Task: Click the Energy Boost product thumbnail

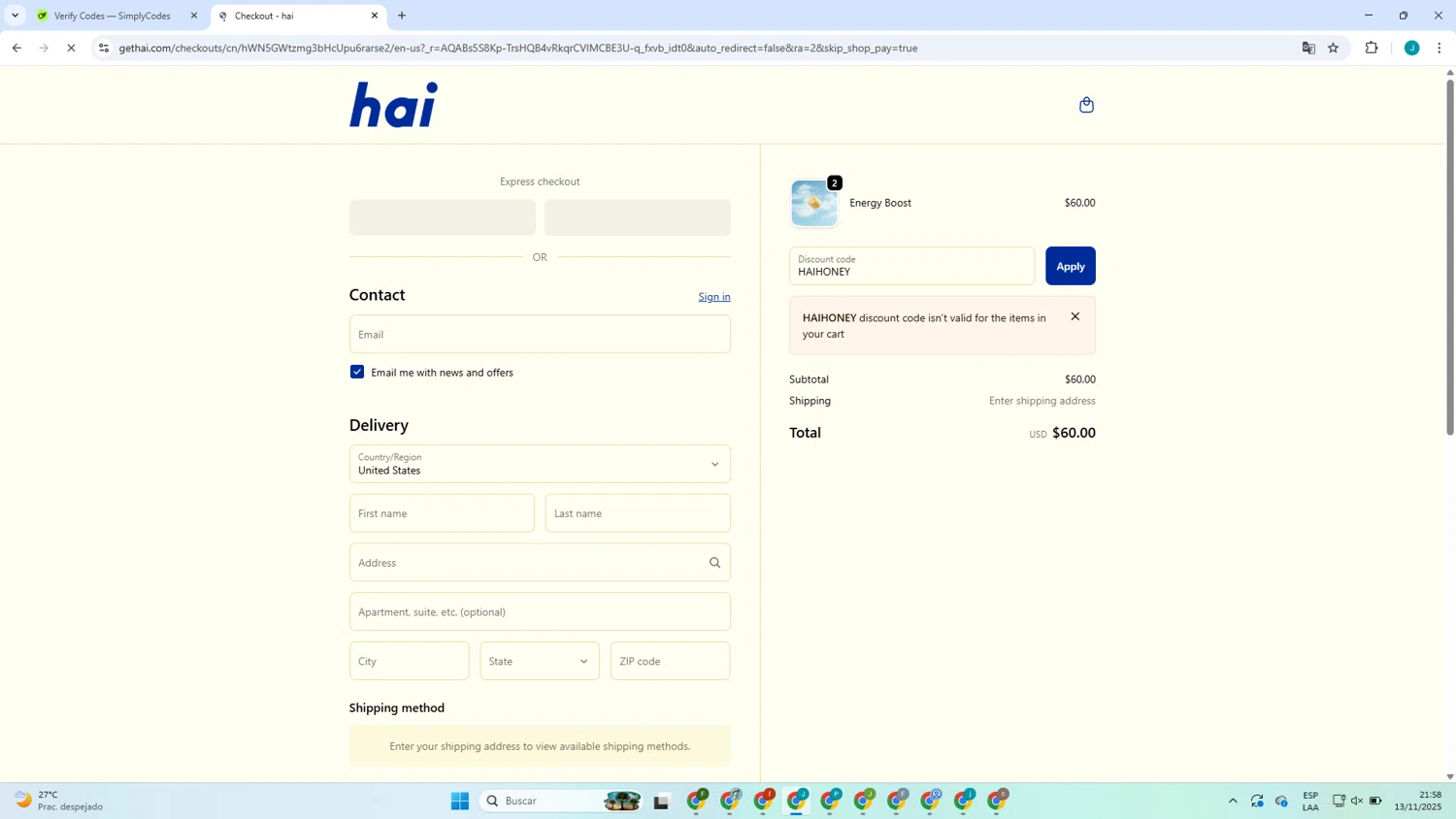Action: tap(814, 203)
